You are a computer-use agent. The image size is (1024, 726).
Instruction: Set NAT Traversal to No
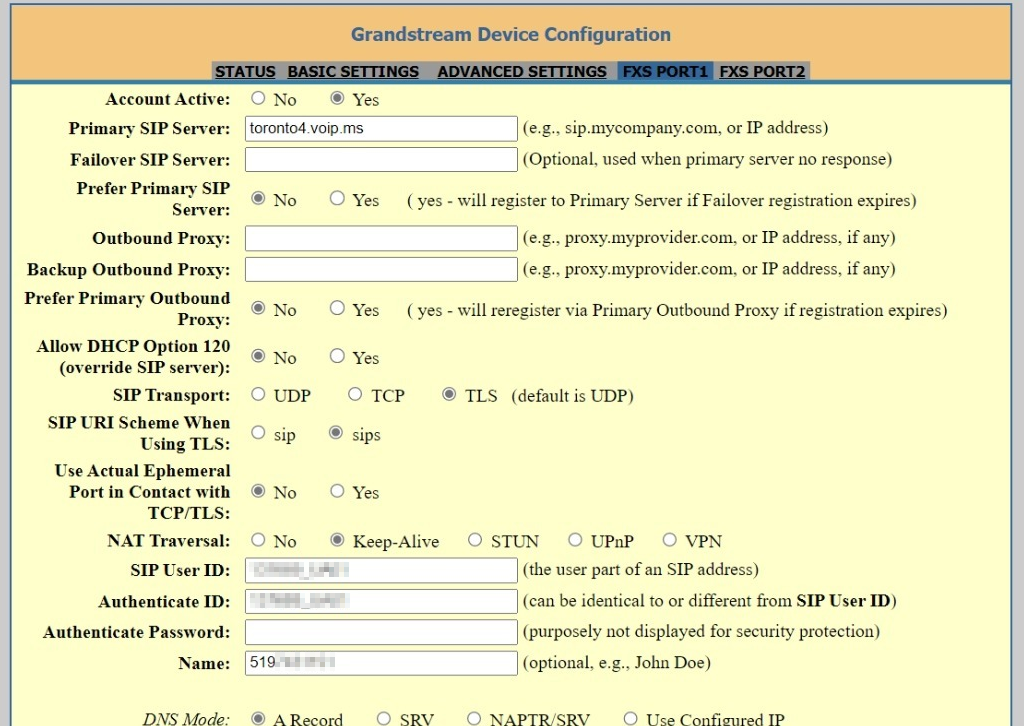pos(259,539)
